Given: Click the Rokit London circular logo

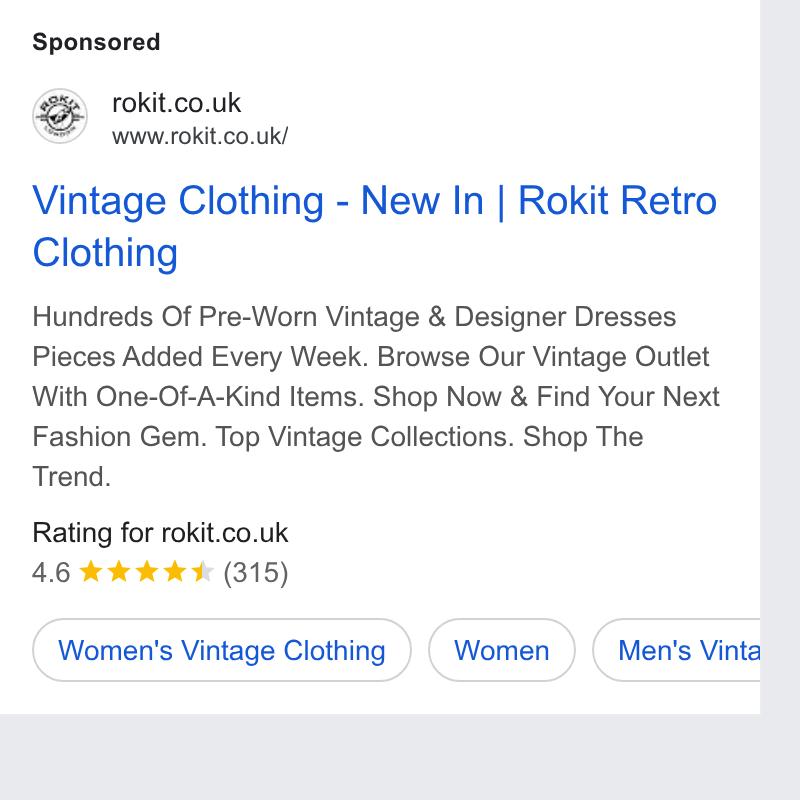Looking at the screenshot, I should pyautogui.click(x=60, y=116).
